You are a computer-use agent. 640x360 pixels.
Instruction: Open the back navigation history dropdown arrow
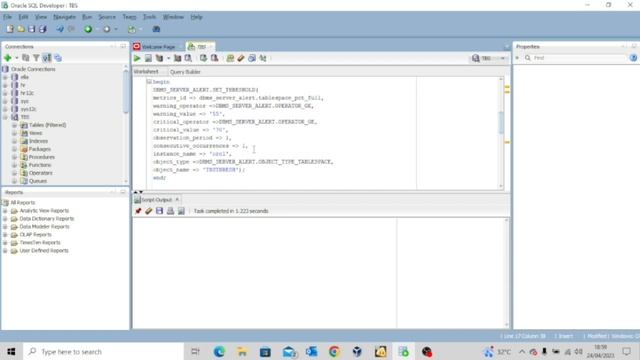(x=97, y=29)
